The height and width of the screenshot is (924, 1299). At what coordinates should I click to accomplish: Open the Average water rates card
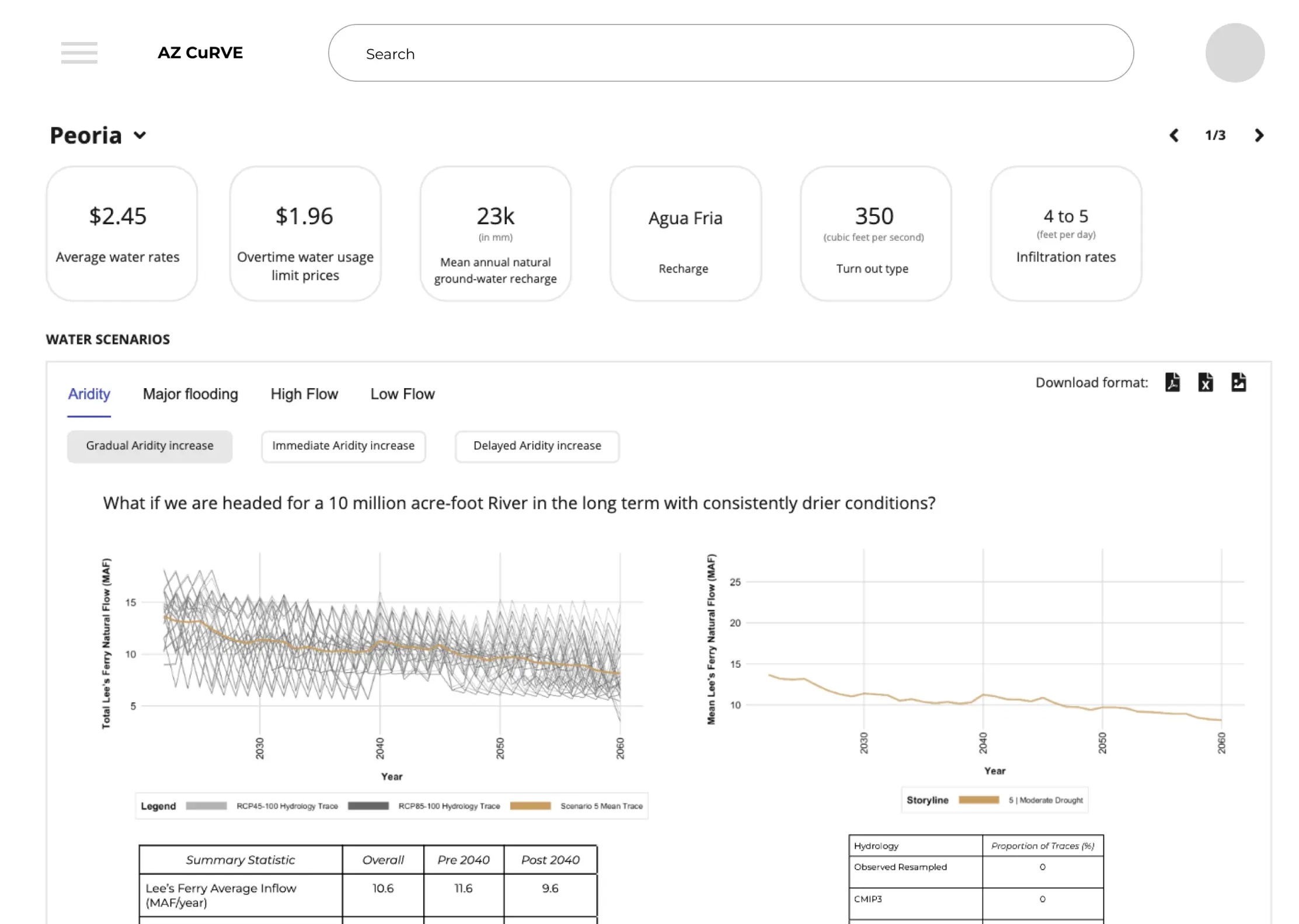[121, 233]
